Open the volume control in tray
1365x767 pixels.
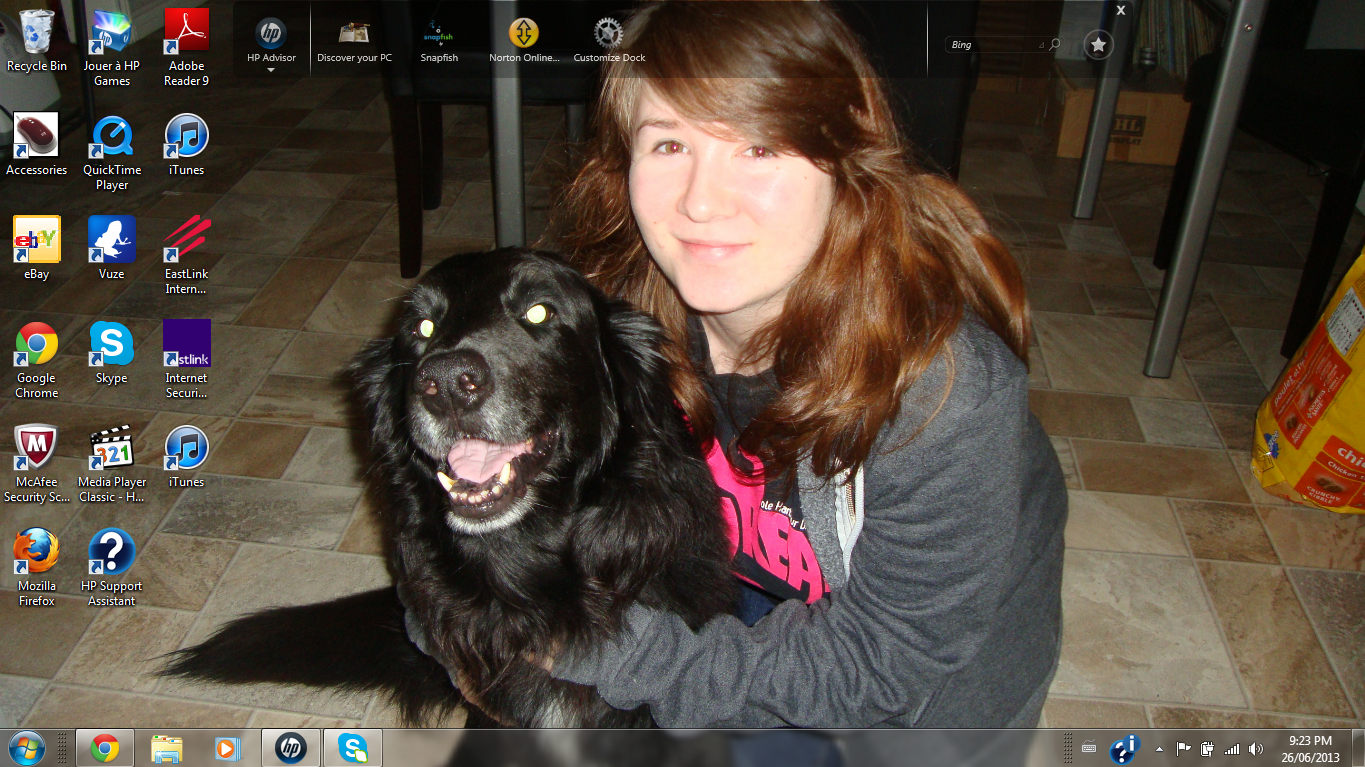[1256, 749]
